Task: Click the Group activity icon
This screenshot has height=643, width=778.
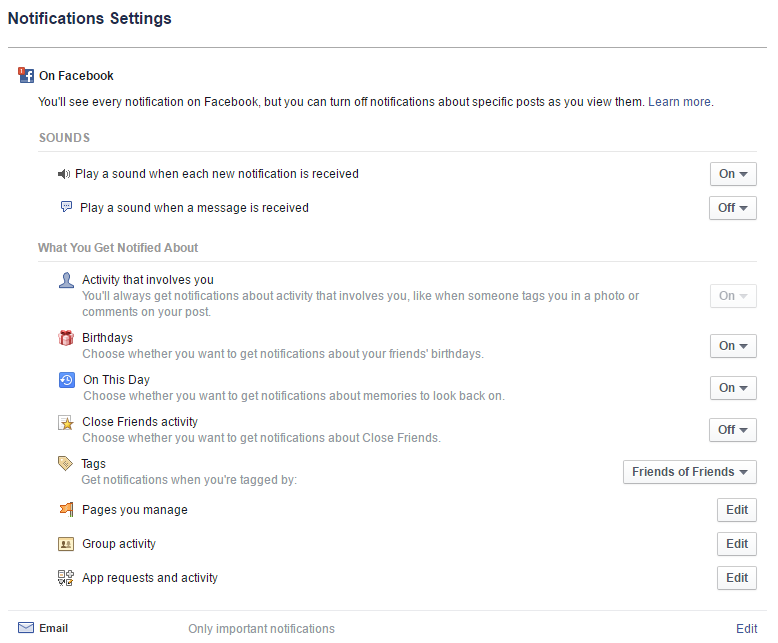Action: [x=66, y=544]
